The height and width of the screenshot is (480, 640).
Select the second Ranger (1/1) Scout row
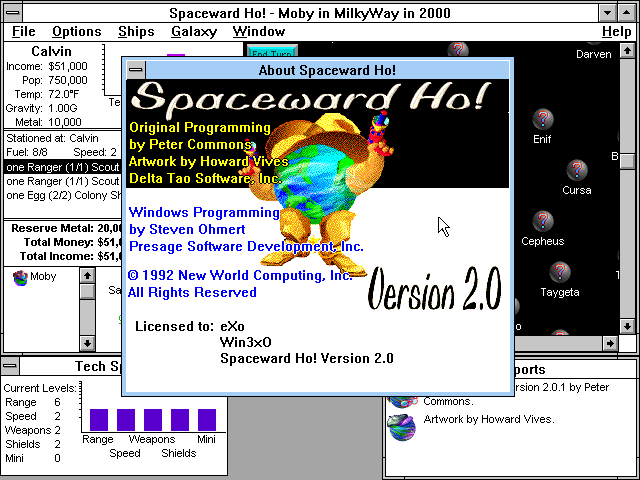pyautogui.click(x=62, y=181)
